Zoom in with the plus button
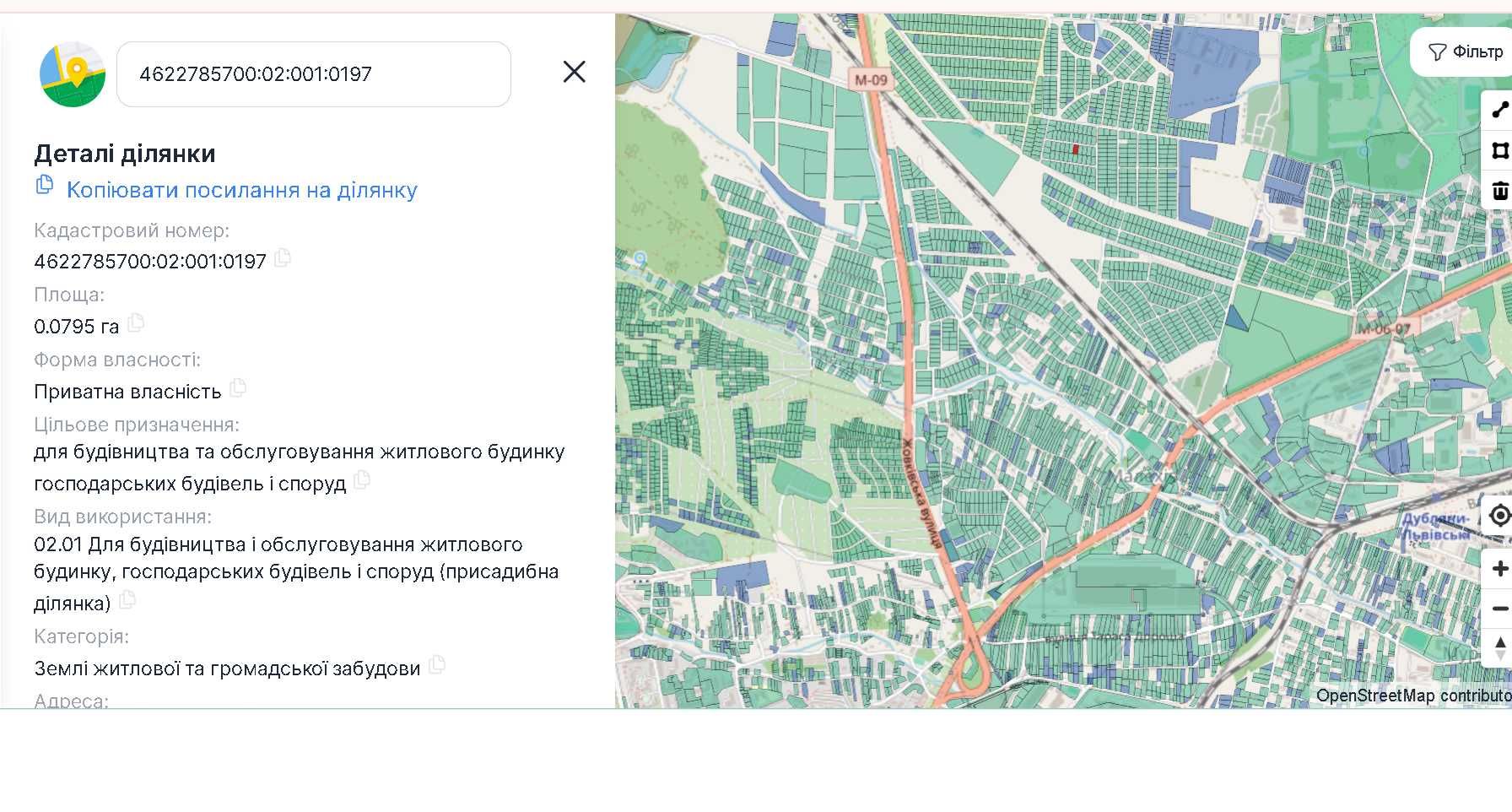Image resolution: width=1512 pixels, height=812 pixels. (x=1499, y=568)
